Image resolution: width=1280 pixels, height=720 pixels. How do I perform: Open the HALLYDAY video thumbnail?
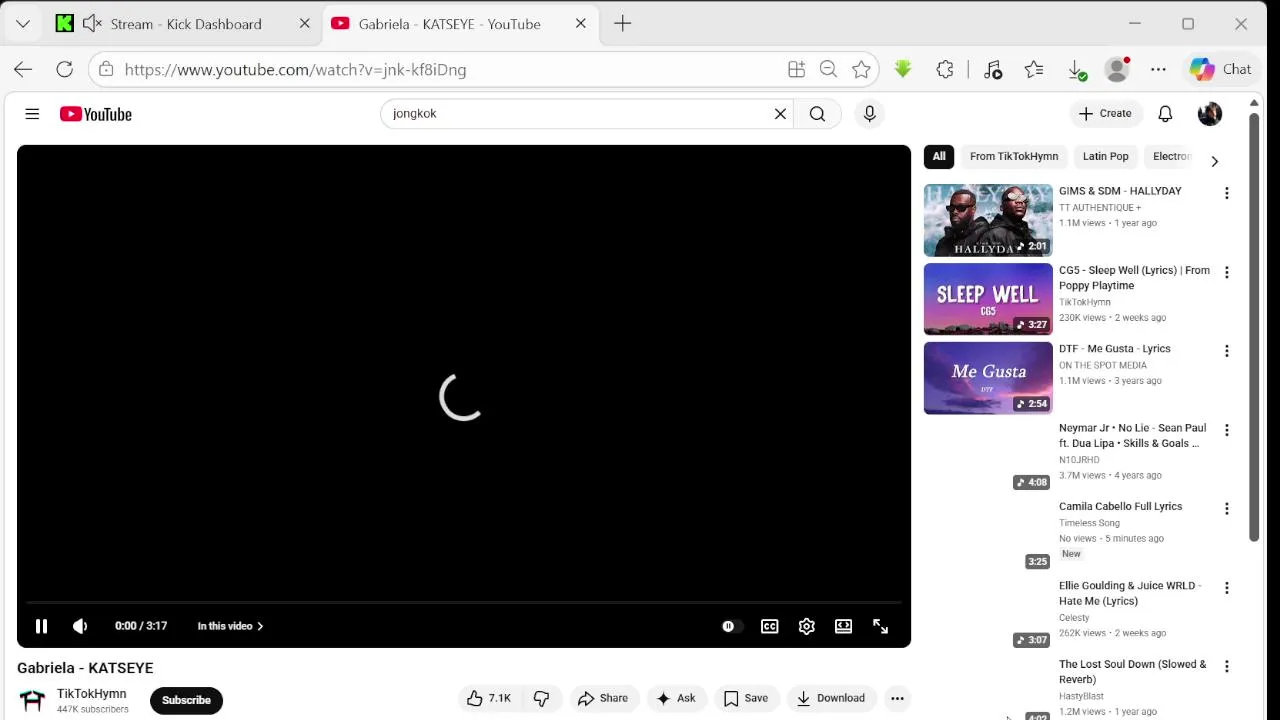(988, 220)
